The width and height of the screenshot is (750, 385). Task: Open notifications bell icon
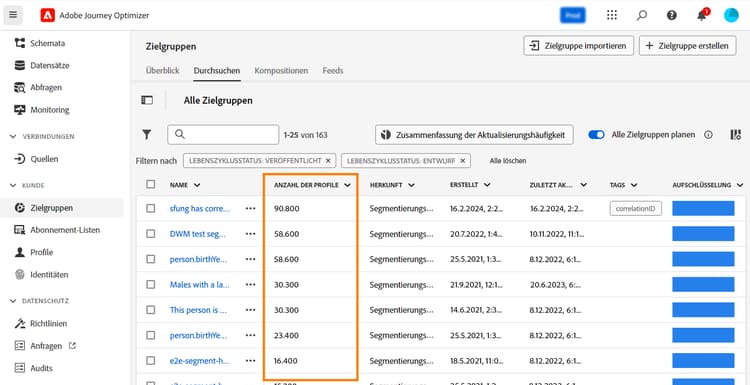pos(702,15)
